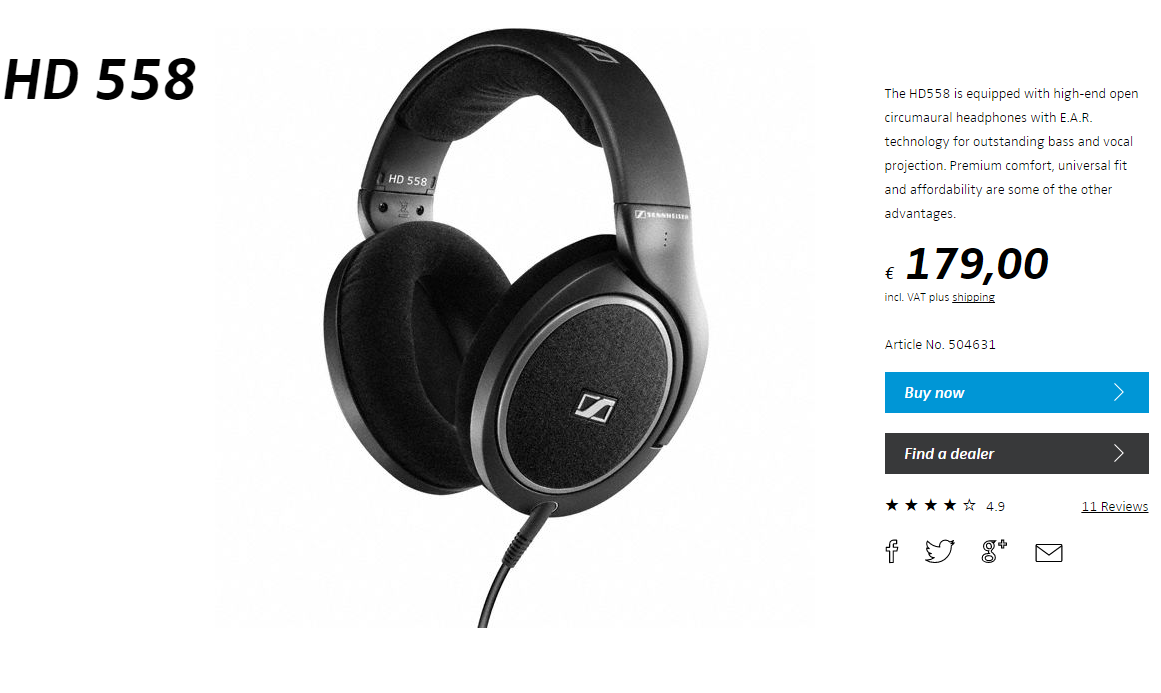1161x693 pixels.
Task: Tweet via the Twitter bird icon
Action: point(940,552)
